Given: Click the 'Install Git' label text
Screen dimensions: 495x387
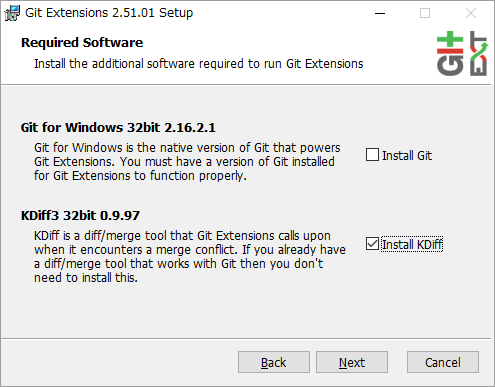Looking at the screenshot, I should pyautogui.click(x=407, y=155).
